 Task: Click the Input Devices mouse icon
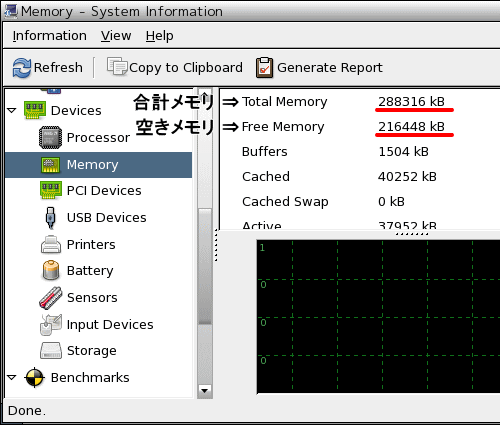pyautogui.click(x=51, y=324)
